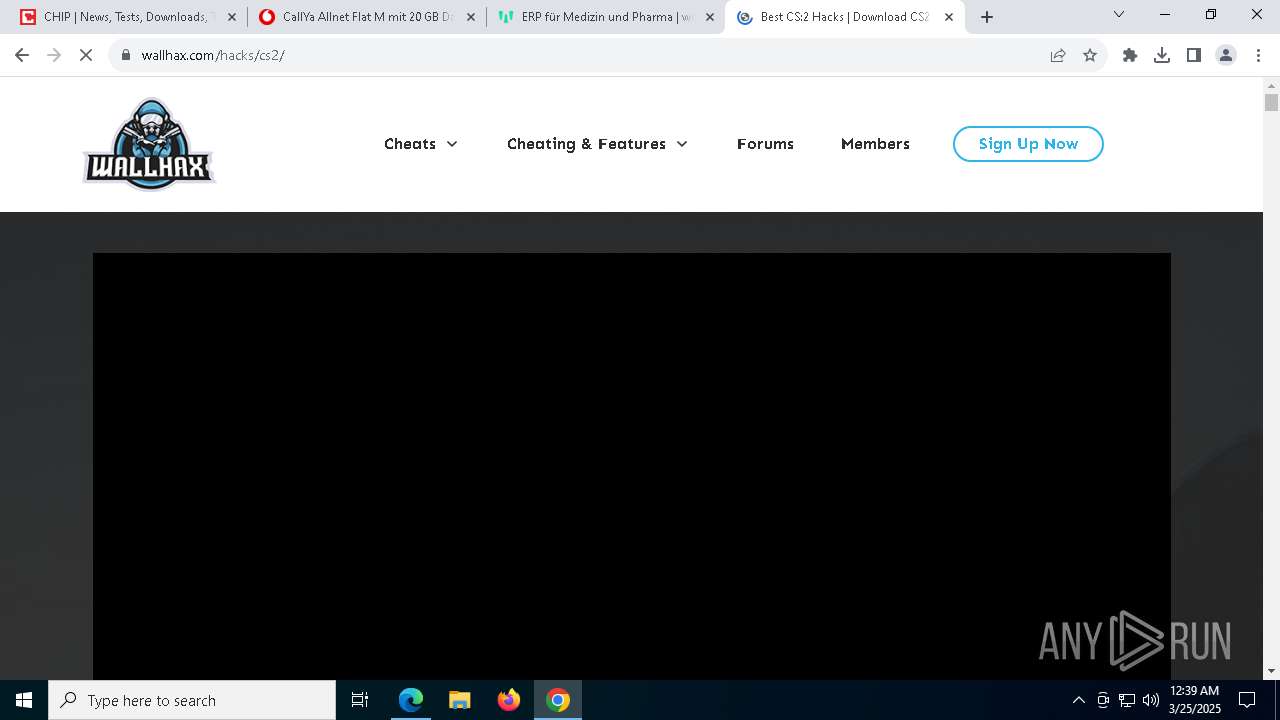
Task: Open the tab search dropdown
Action: pyautogui.click(x=1119, y=14)
